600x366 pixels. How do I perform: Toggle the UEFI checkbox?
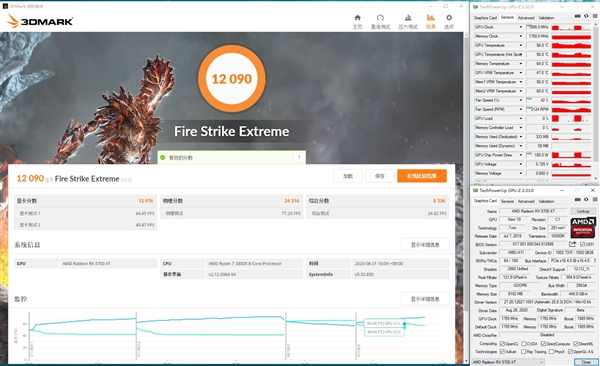click(582, 244)
